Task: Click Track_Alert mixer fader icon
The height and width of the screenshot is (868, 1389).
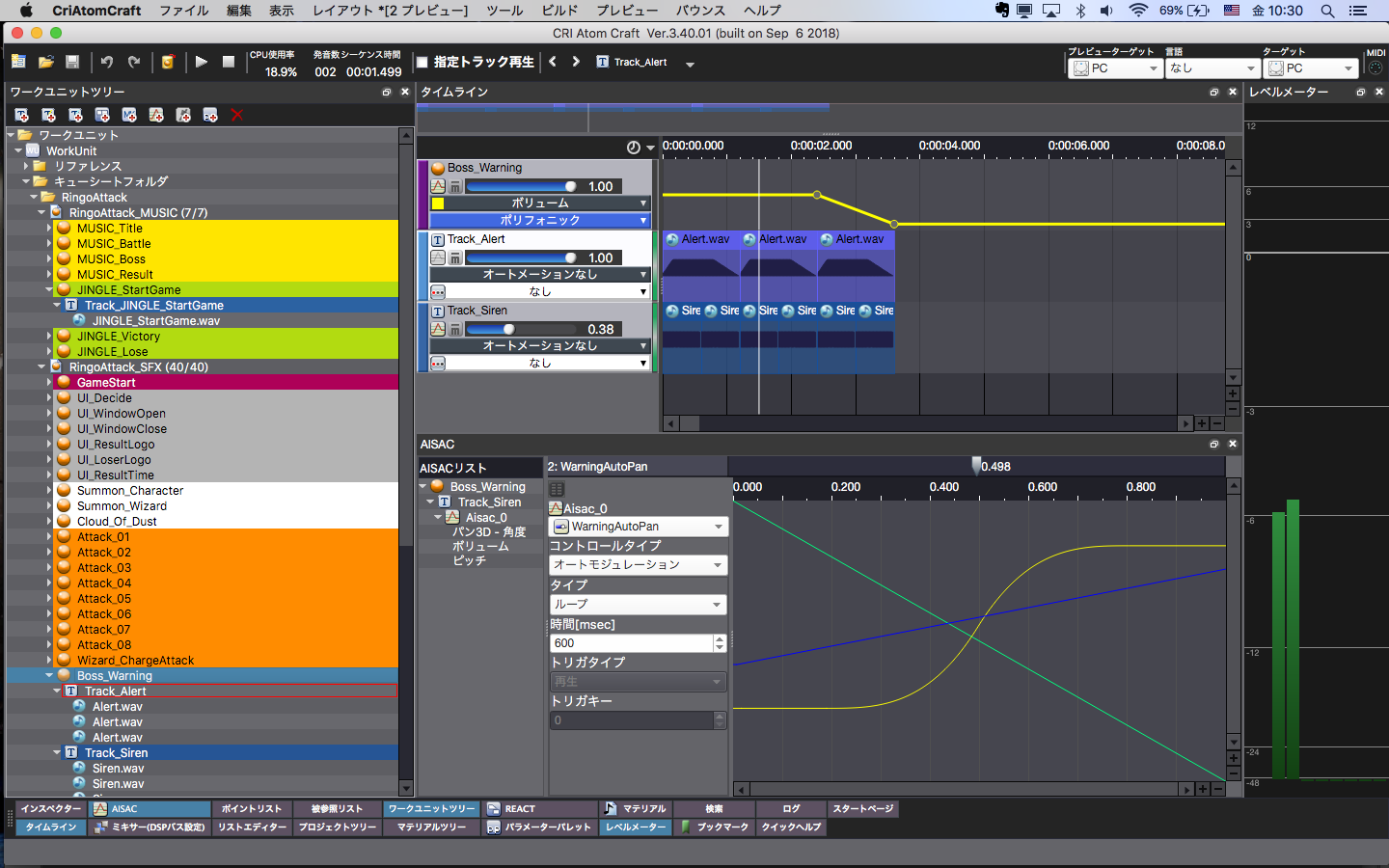Action: click(x=455, y=258)
